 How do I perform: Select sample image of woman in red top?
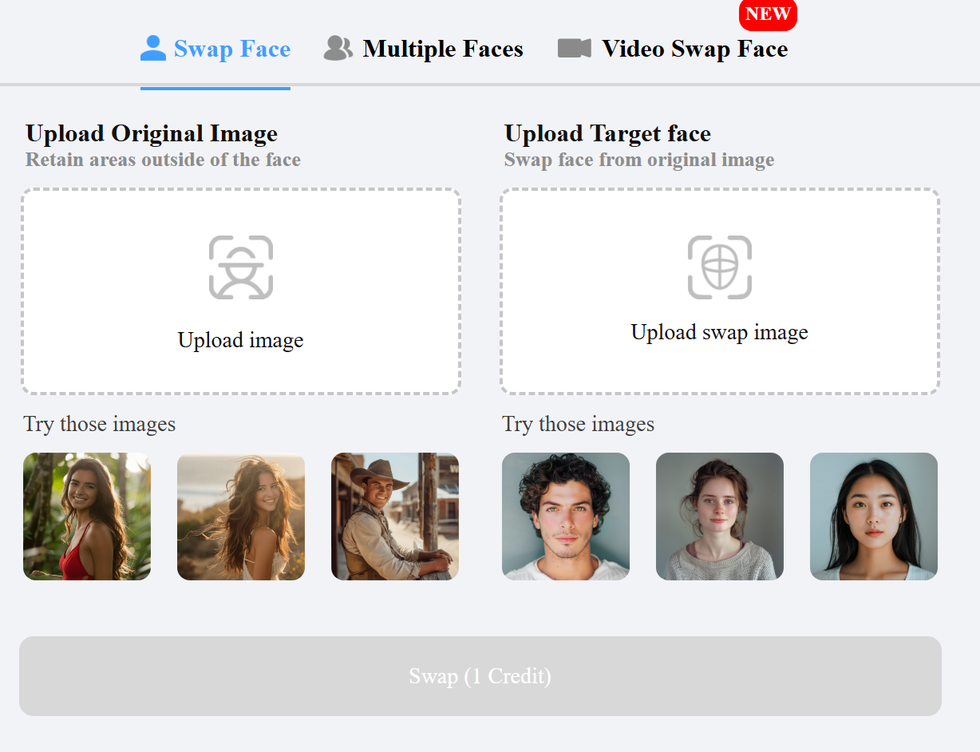[87, 516]
